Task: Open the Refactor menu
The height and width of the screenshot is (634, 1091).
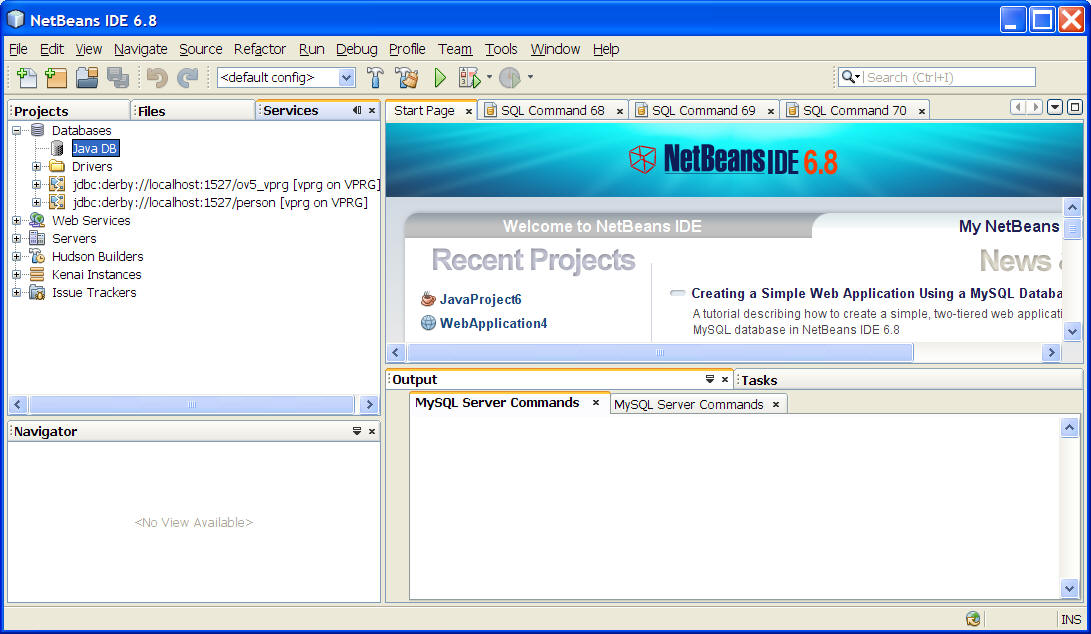Action: coord(260,49)
